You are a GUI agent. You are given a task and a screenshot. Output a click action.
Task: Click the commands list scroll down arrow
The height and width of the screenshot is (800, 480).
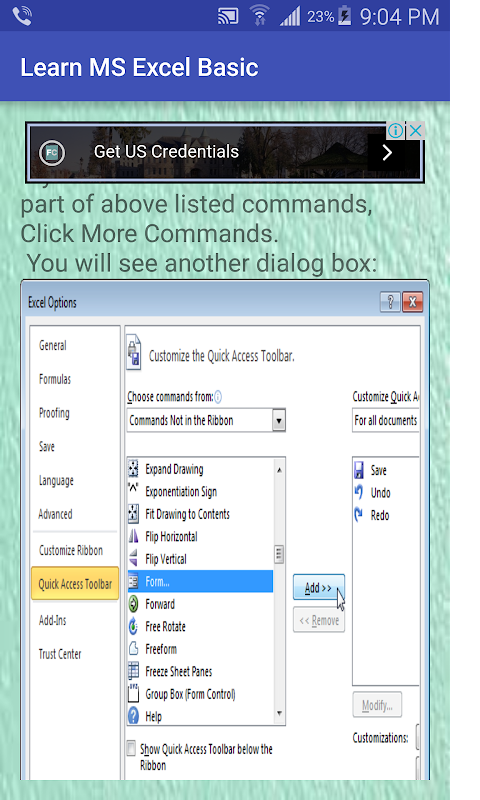[279, 713]
